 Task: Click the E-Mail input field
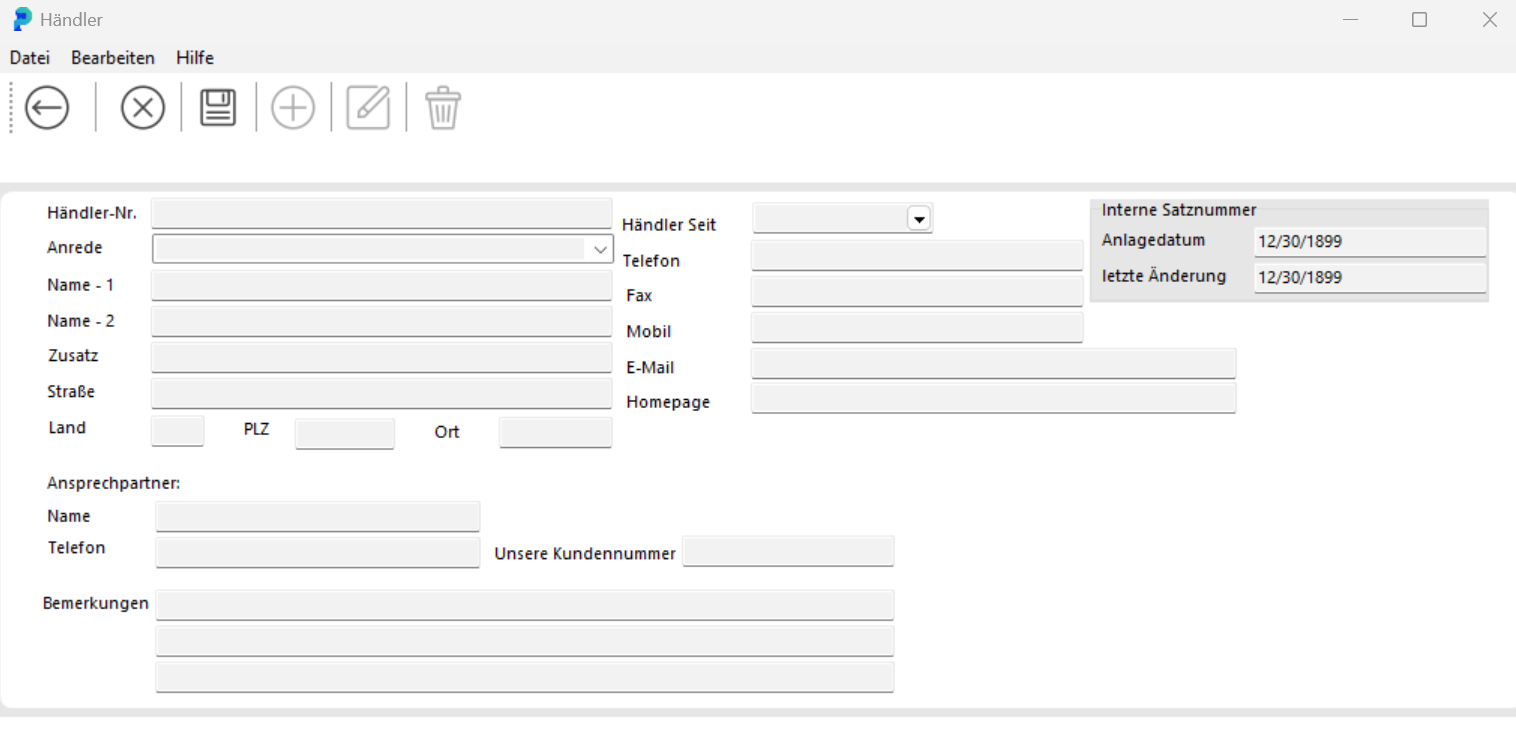(992, 363)
